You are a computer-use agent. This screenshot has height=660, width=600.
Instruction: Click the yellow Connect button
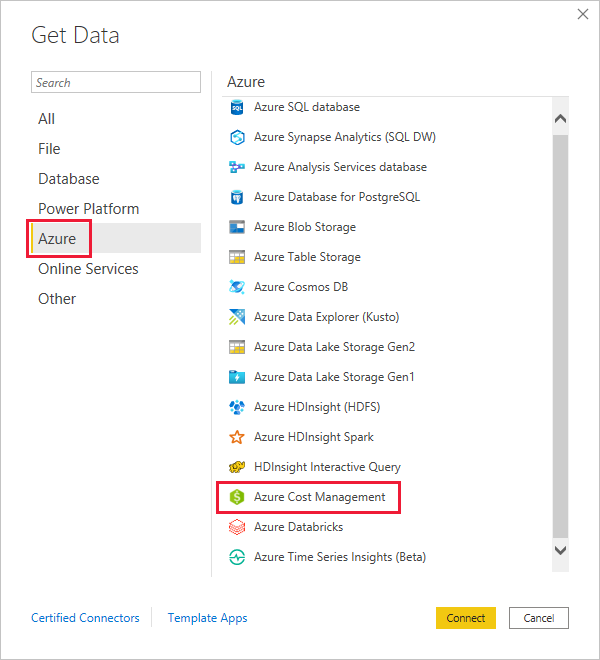[466, 618]
